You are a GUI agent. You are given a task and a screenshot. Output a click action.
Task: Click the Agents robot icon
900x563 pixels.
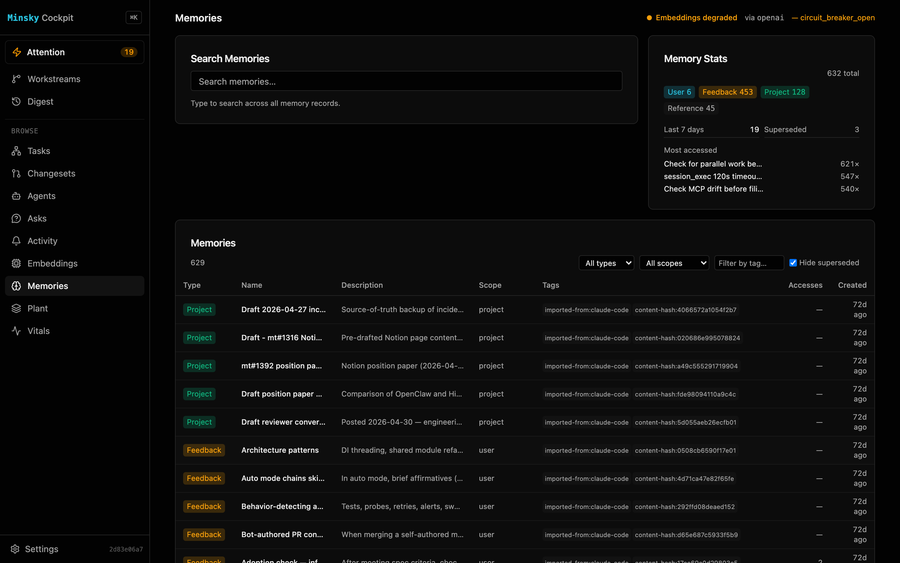coord(16,196)
